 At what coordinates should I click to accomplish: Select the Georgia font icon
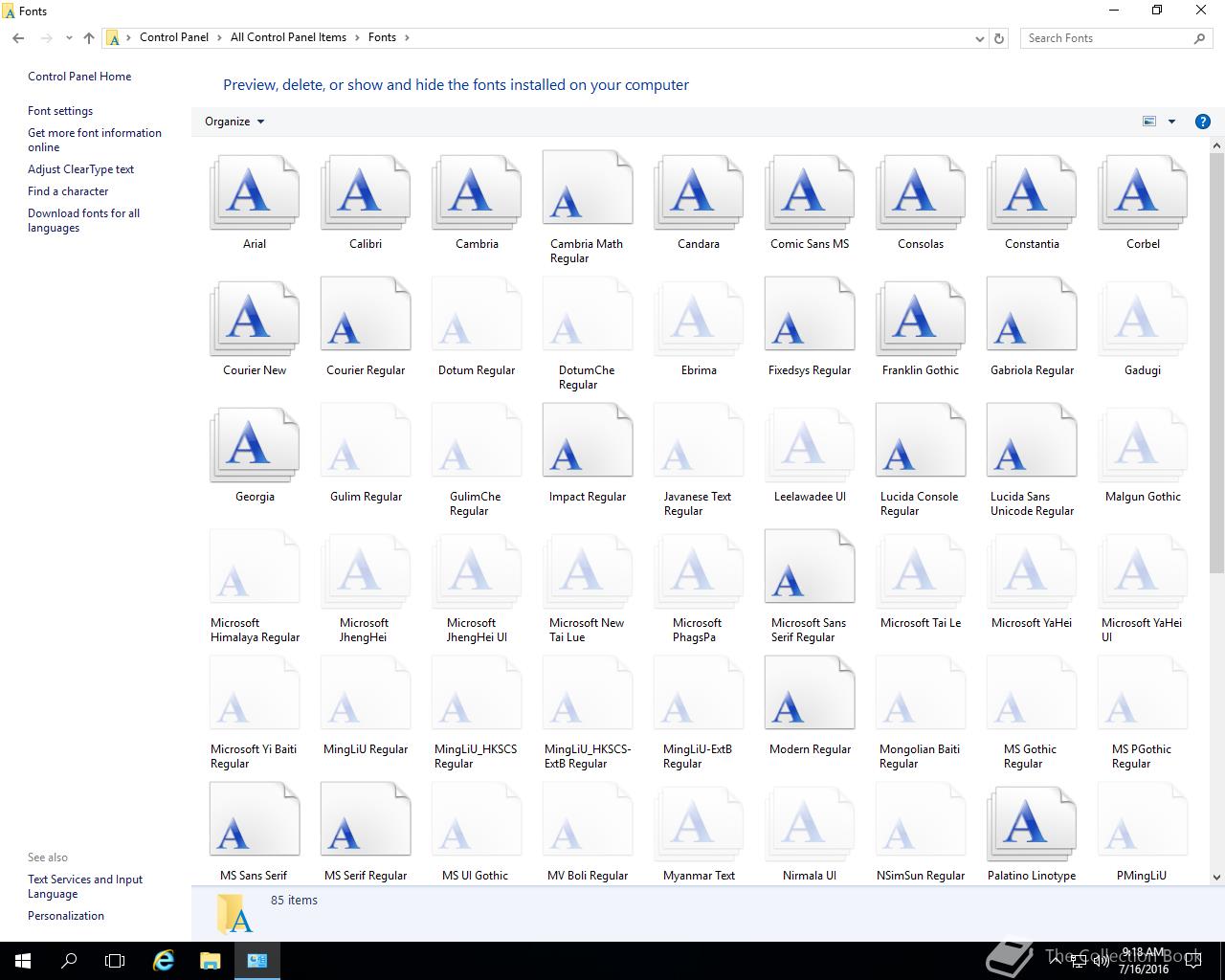tap(255, 446)
